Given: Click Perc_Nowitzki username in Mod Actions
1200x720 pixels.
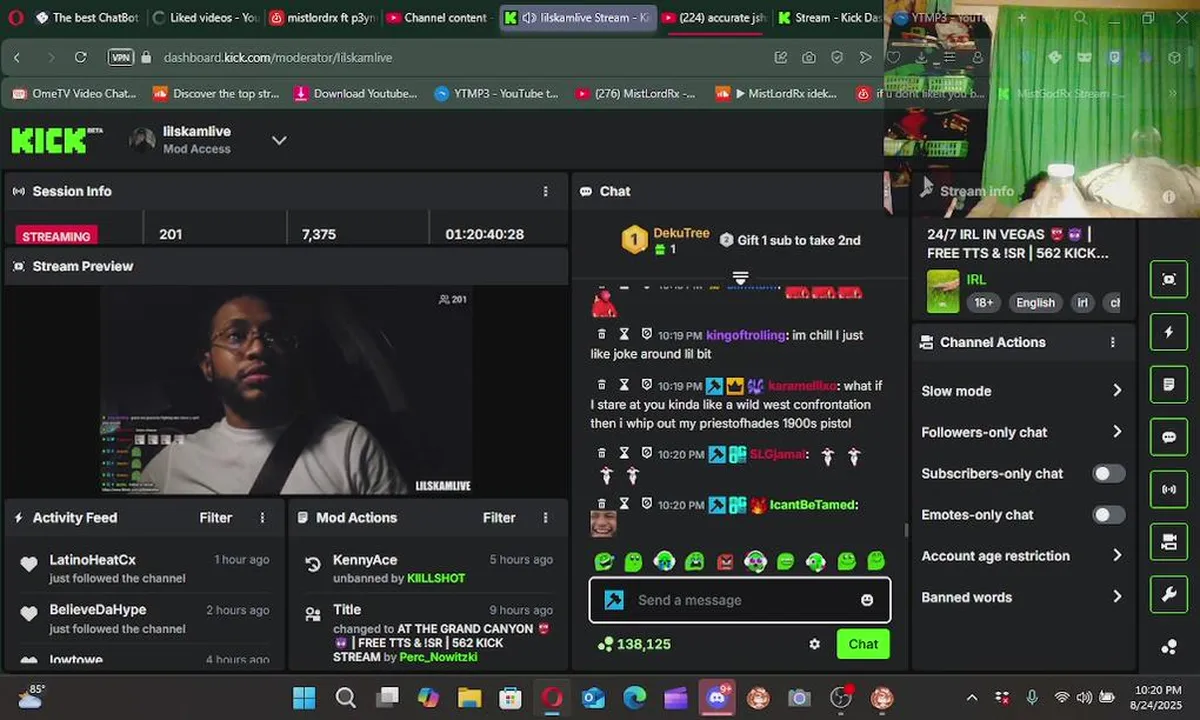Looking at the screenshot, I should tap(439, 657).
